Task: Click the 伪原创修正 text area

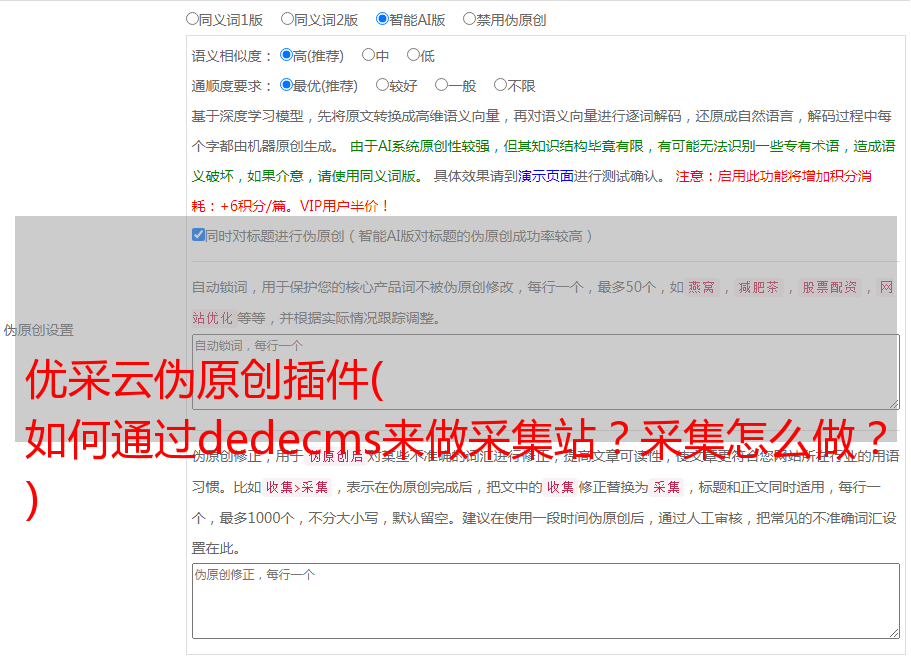Action: tap(546, 601)
